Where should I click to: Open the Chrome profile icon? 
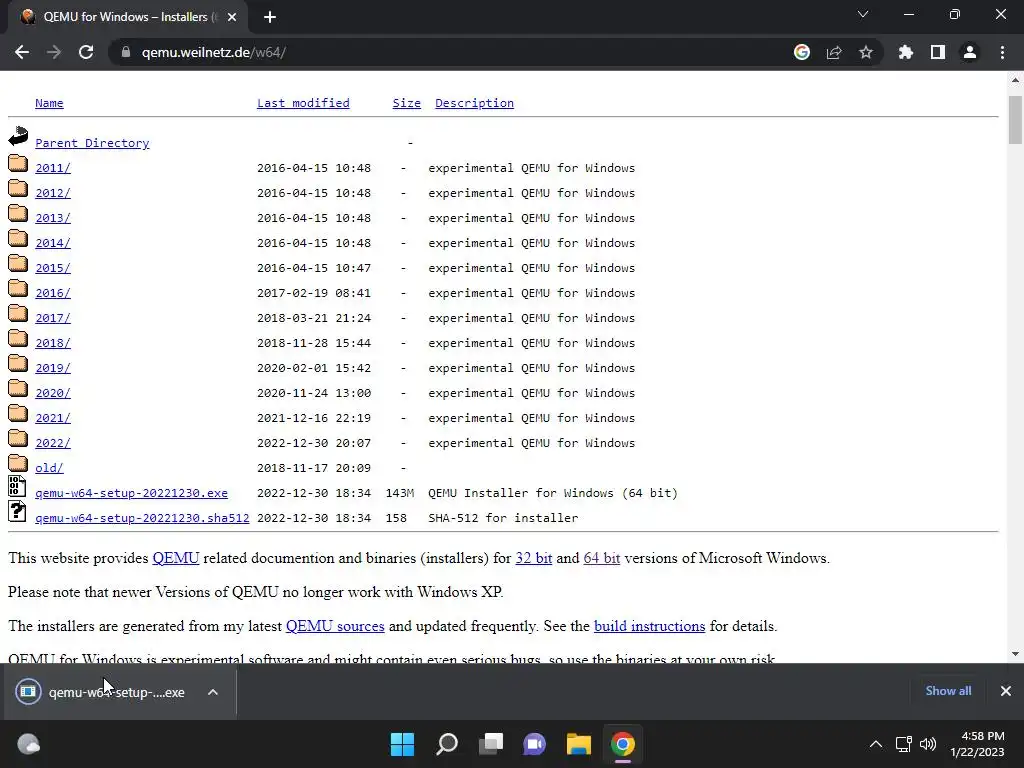pyautogui.click(x=970, y=52)
